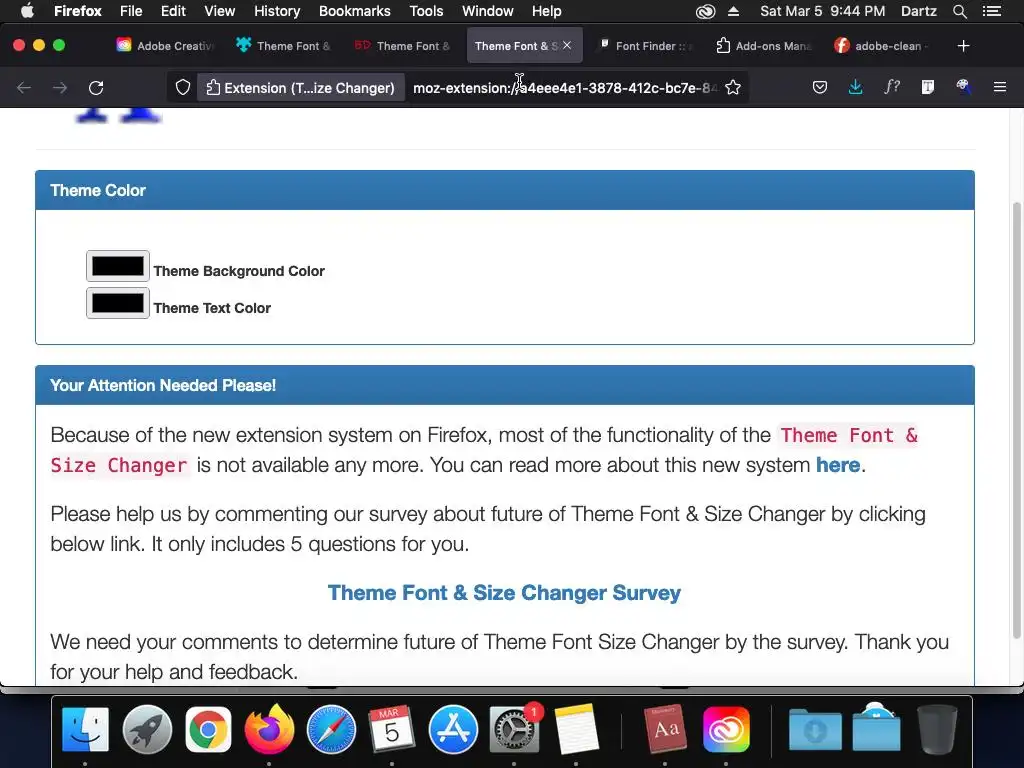Screen dimensions: 1024x768
Task: Launch Safari from the dock
Action: click(331, 729)
